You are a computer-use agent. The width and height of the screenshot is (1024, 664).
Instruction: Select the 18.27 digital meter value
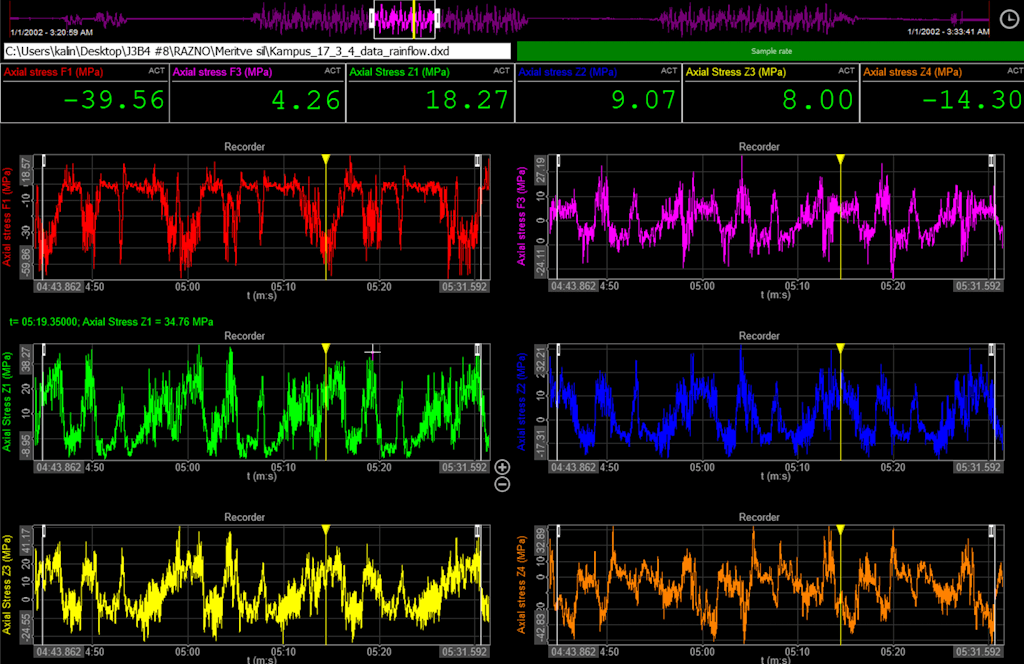point(467,100)
